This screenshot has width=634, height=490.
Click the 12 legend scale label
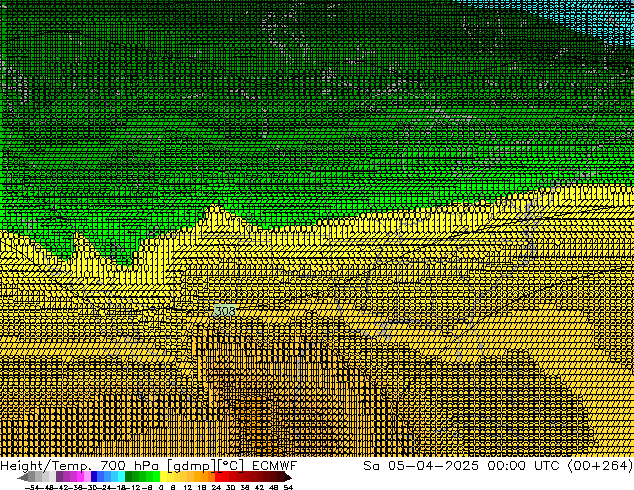pos(188,488)
